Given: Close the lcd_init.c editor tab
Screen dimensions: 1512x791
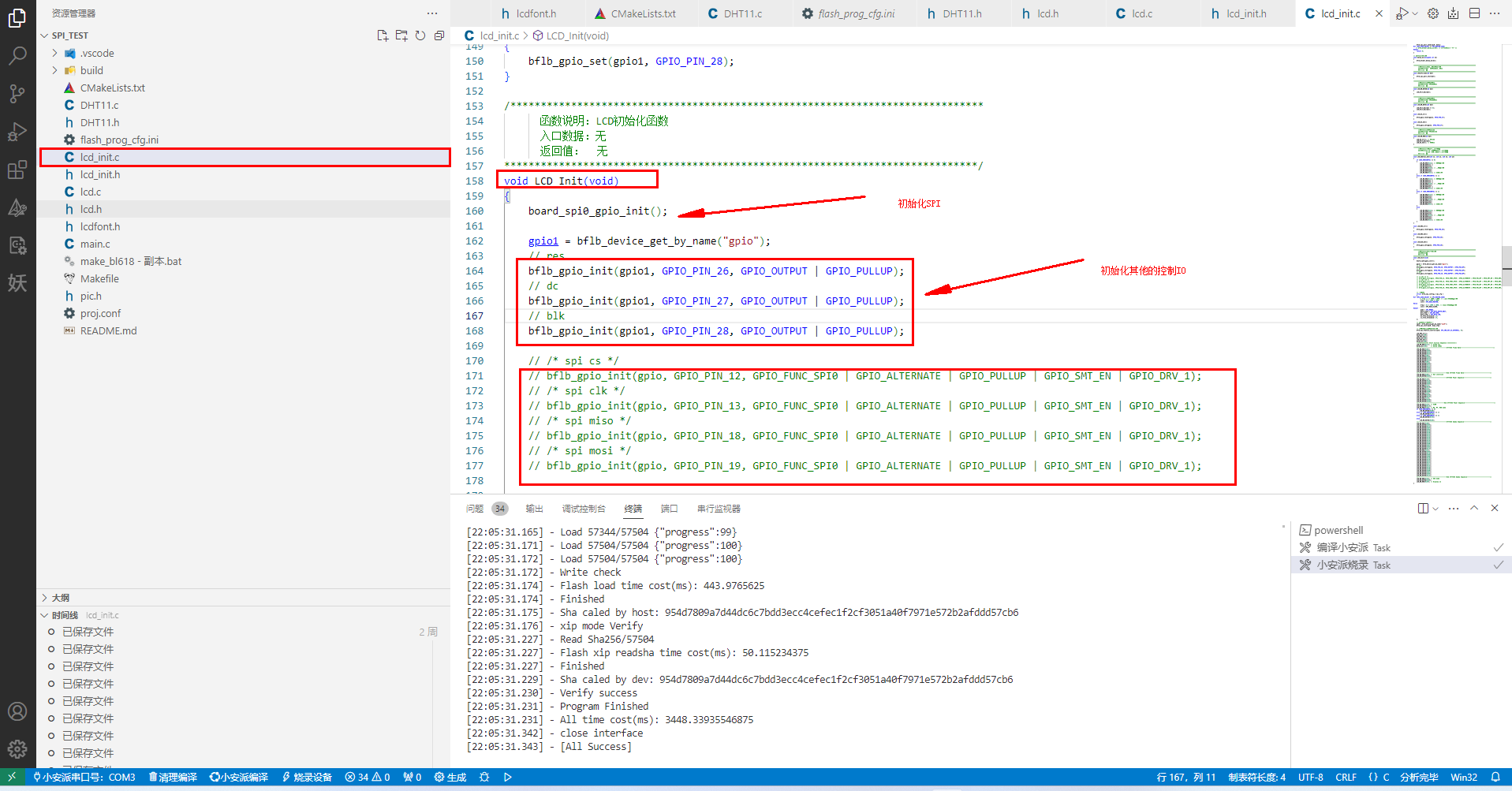Looking at the screenshot, I should click(1379, 13).
